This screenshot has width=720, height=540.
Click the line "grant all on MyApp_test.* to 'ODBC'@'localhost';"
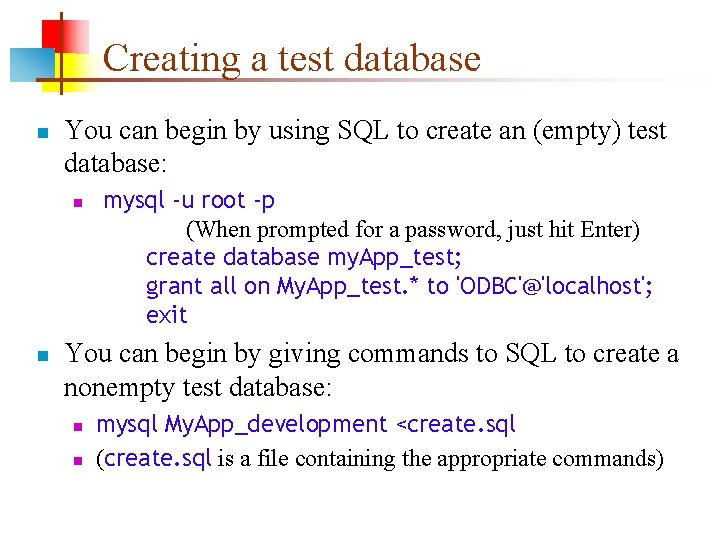[x=399, y=287]
